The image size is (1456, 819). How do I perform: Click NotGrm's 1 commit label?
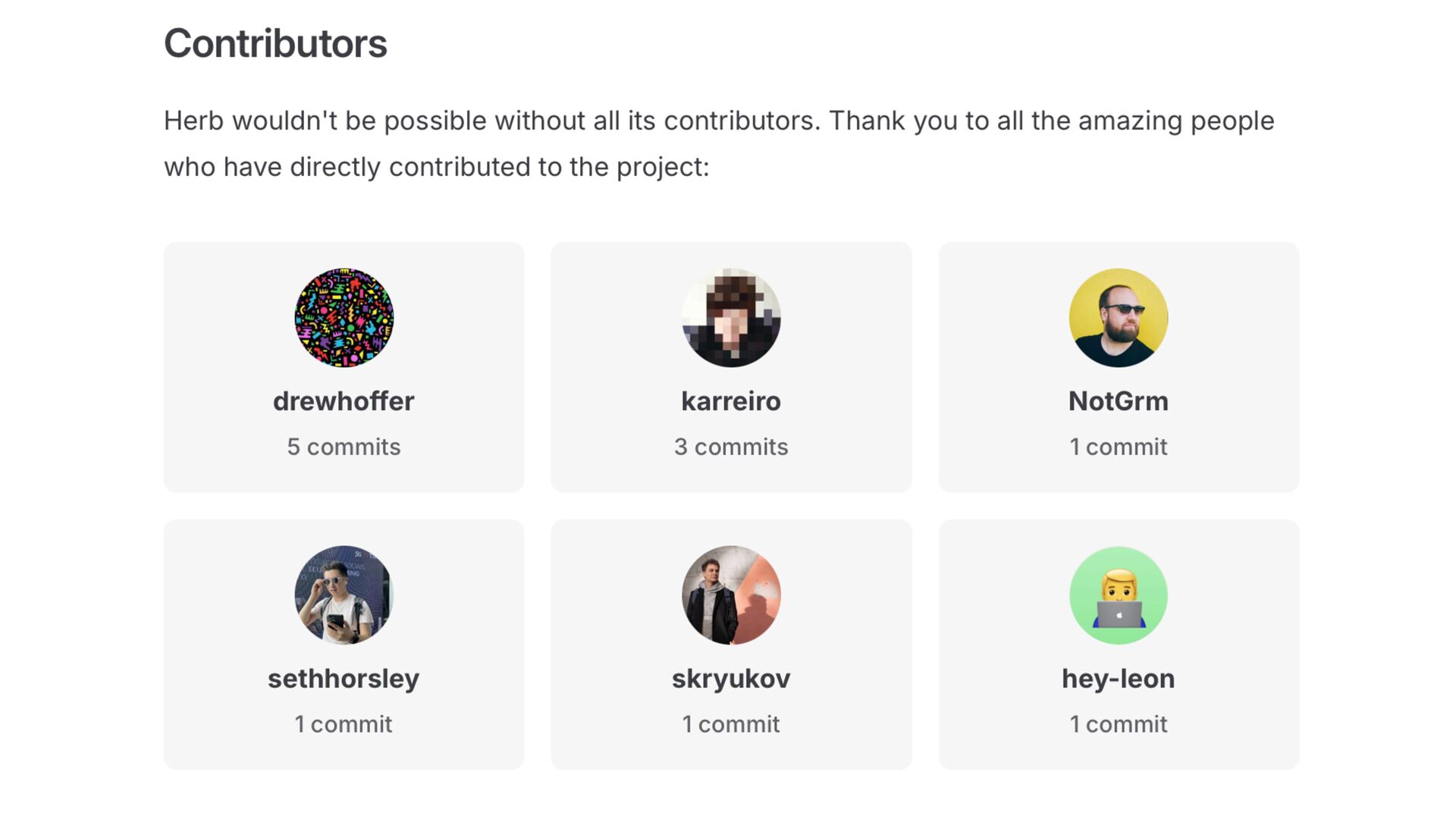[x=1119, y=447]
